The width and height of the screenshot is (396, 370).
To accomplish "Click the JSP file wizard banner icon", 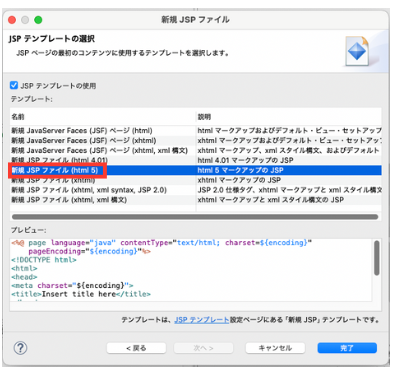I will coord(358,51).
